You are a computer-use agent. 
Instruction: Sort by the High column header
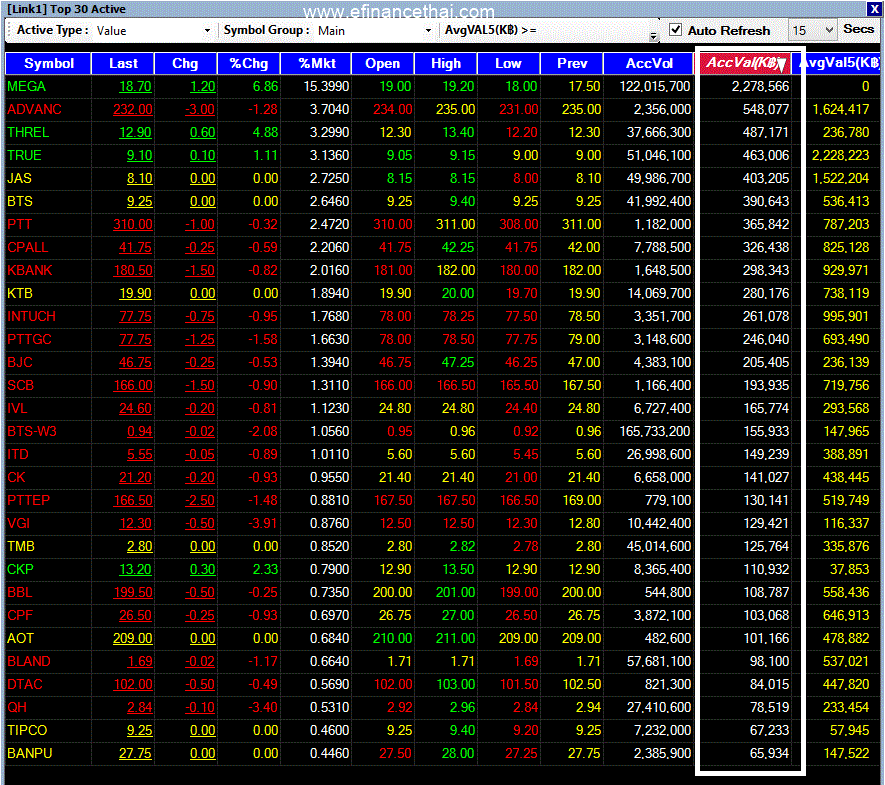coord(446,63)
